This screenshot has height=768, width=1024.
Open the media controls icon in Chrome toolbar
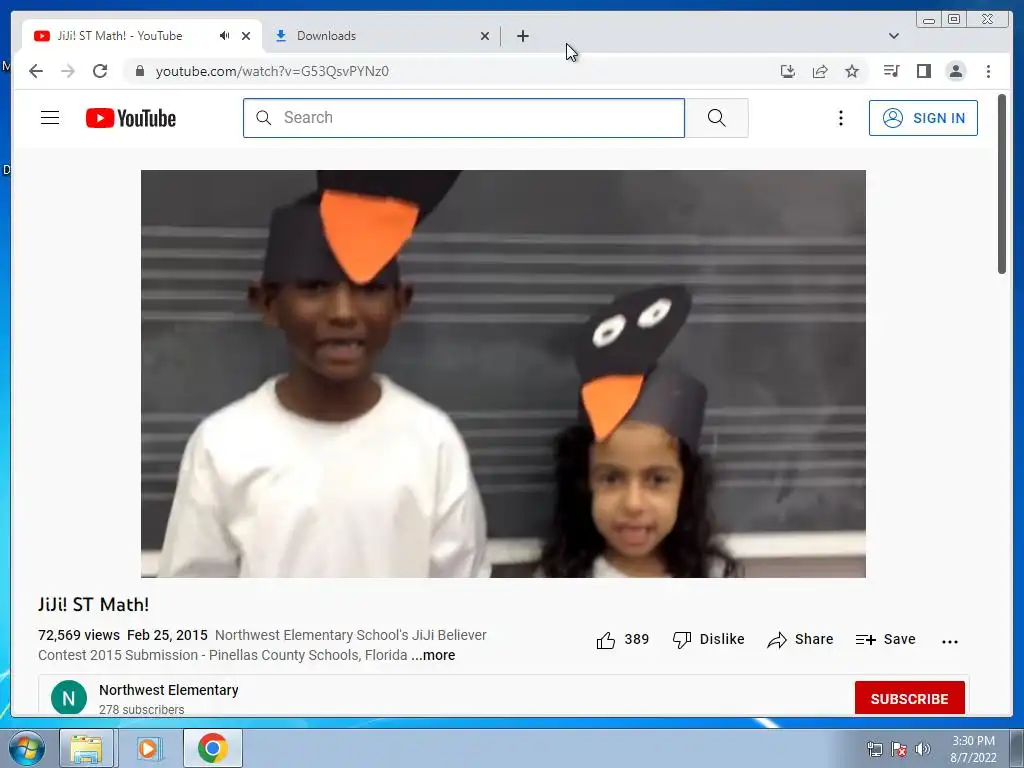(891, 71)
